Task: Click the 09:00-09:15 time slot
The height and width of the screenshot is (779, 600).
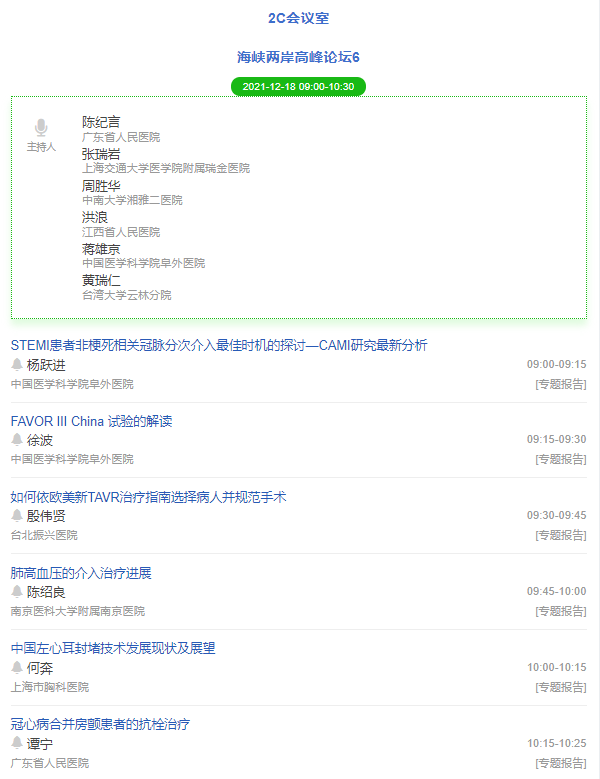Action: tap(556, 365)
